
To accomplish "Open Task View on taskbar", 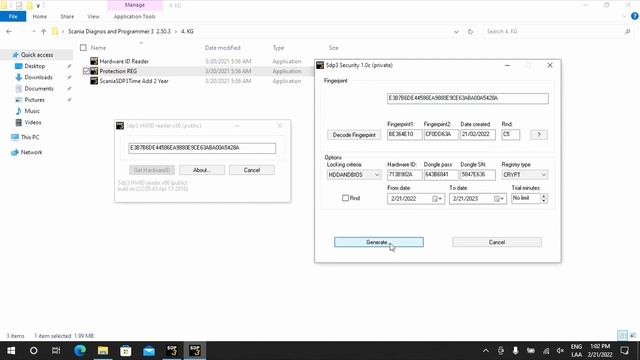I will (x=56, y=351).
